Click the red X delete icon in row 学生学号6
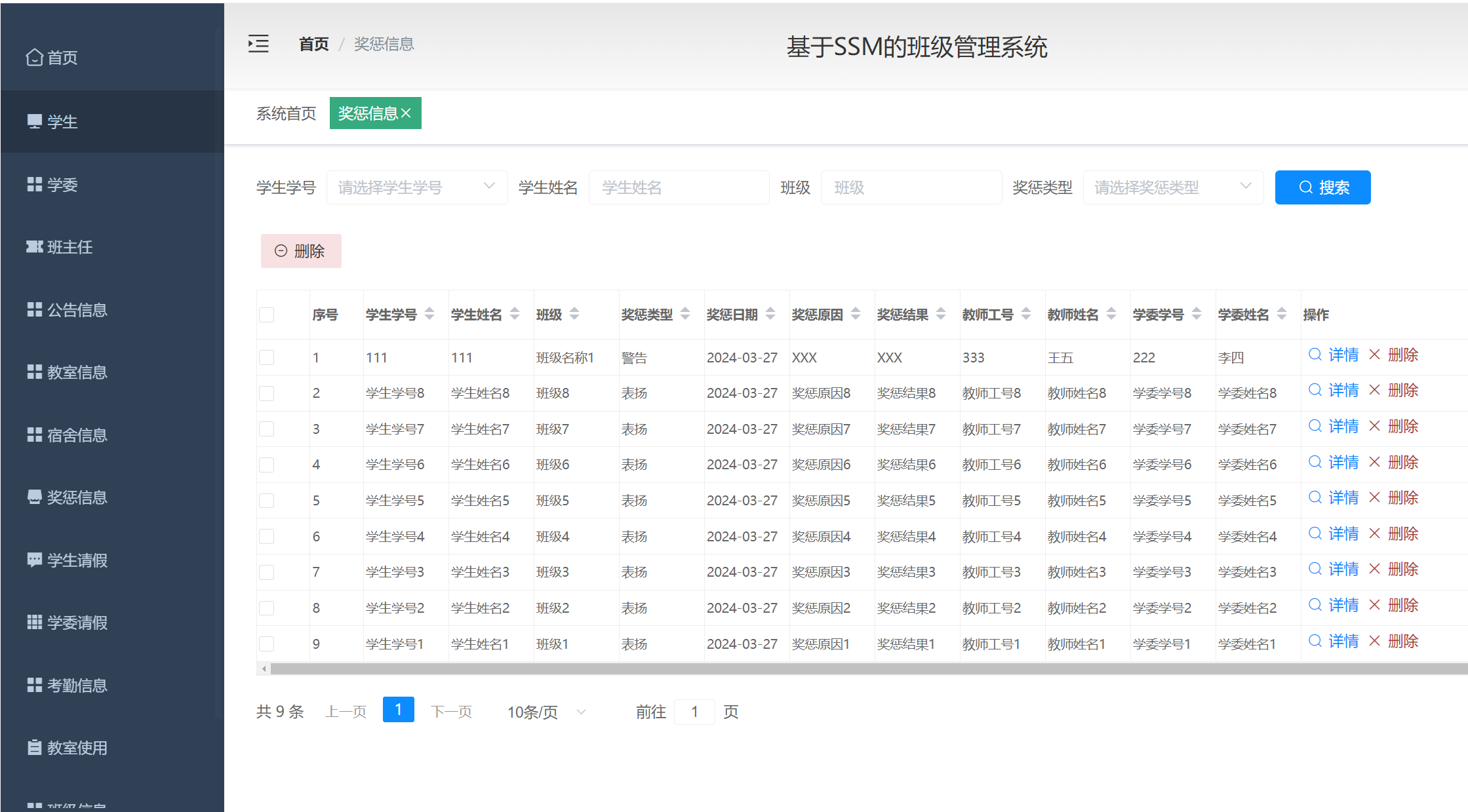Viewport: 1468px width, 812px height. [x=1374, y=462]
